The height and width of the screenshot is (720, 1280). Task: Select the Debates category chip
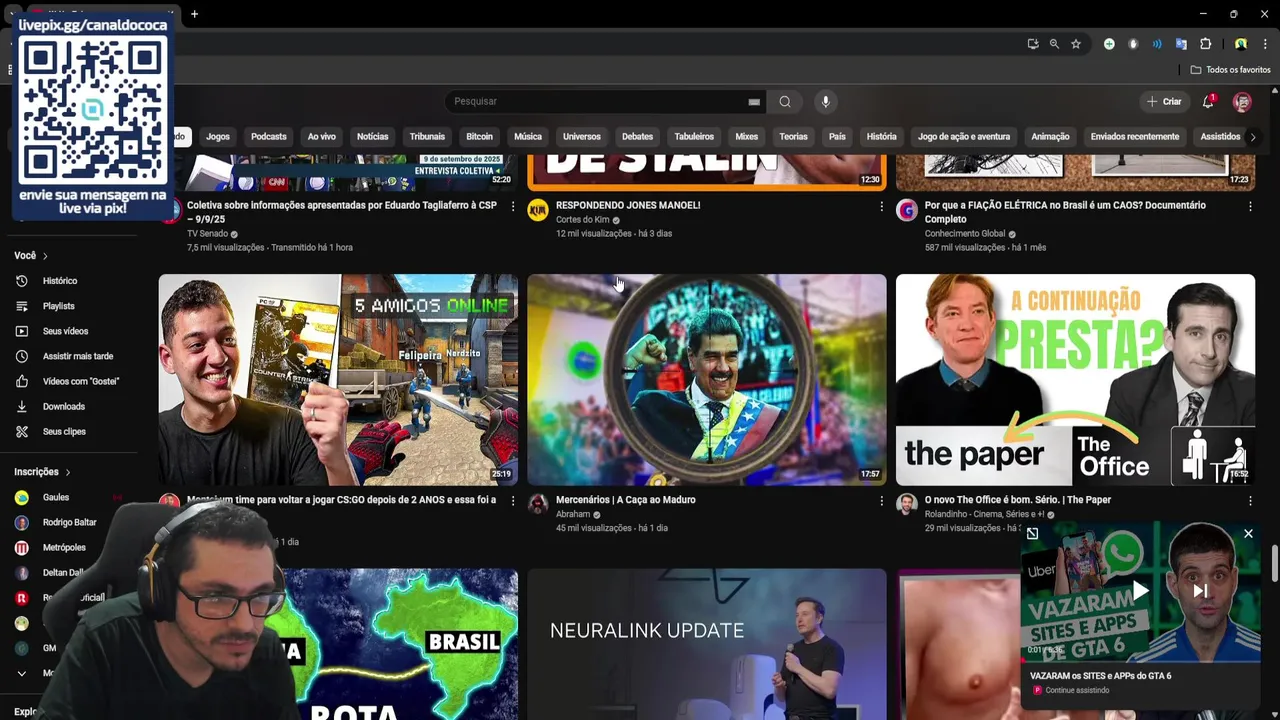point(637,137)
